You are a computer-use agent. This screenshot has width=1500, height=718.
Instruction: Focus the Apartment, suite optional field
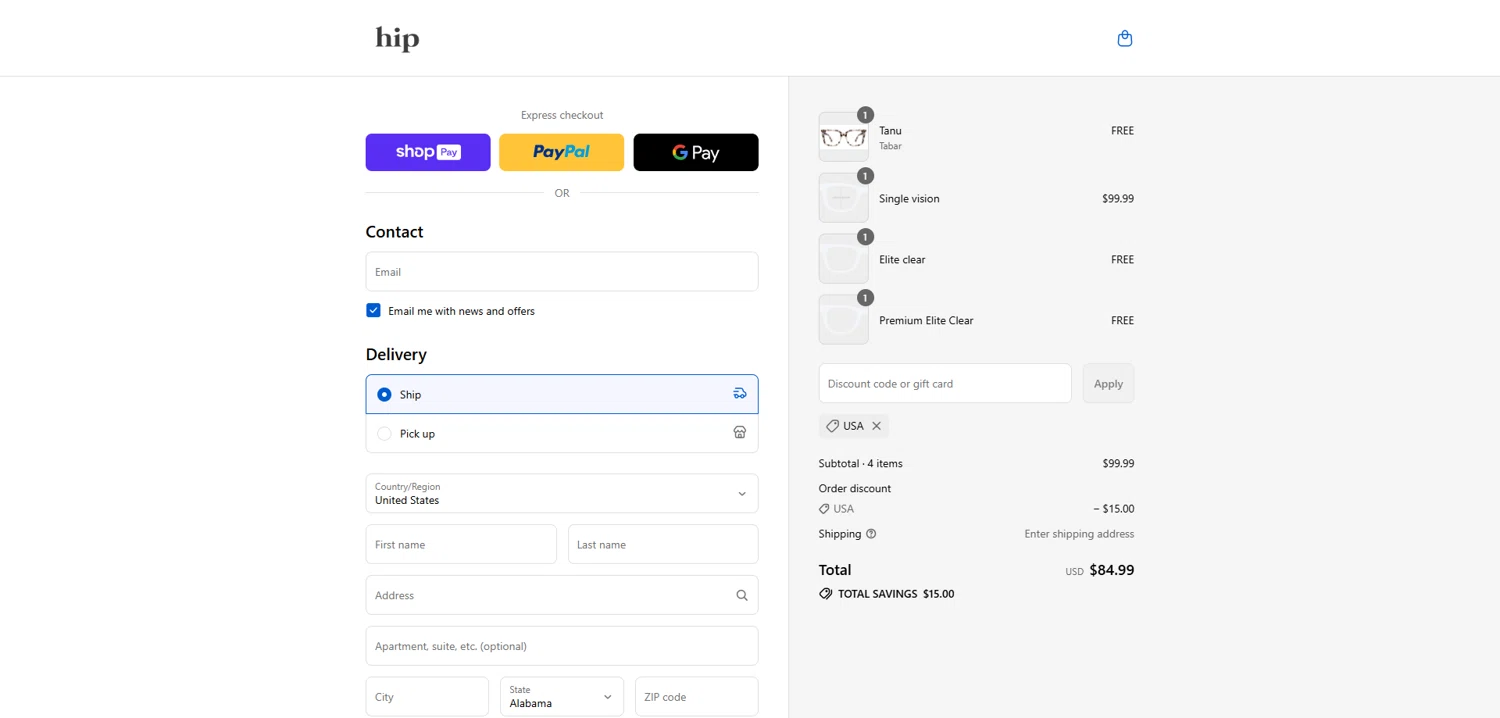click(562, 646)
